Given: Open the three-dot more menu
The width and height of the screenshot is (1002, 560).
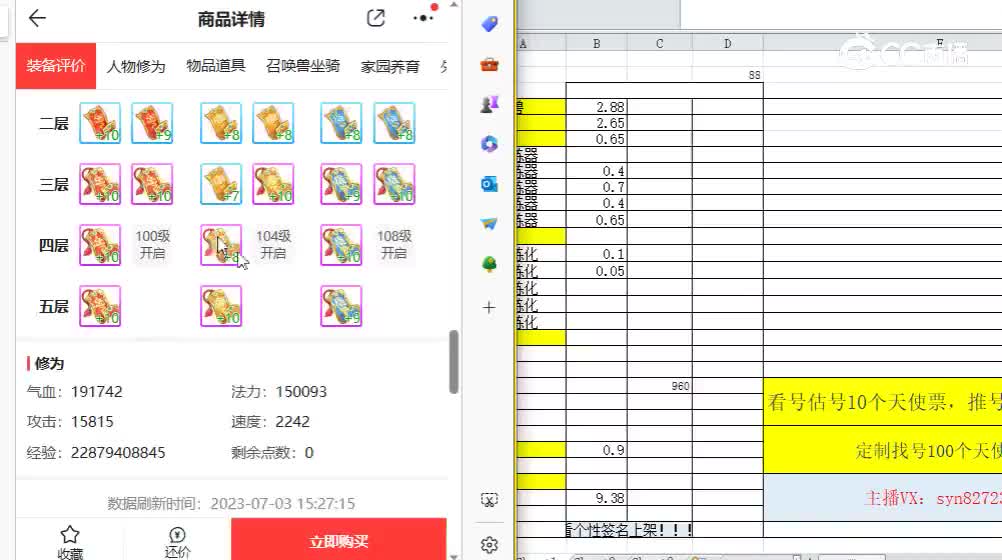Looking at the screenshot, I should point(423,18).
